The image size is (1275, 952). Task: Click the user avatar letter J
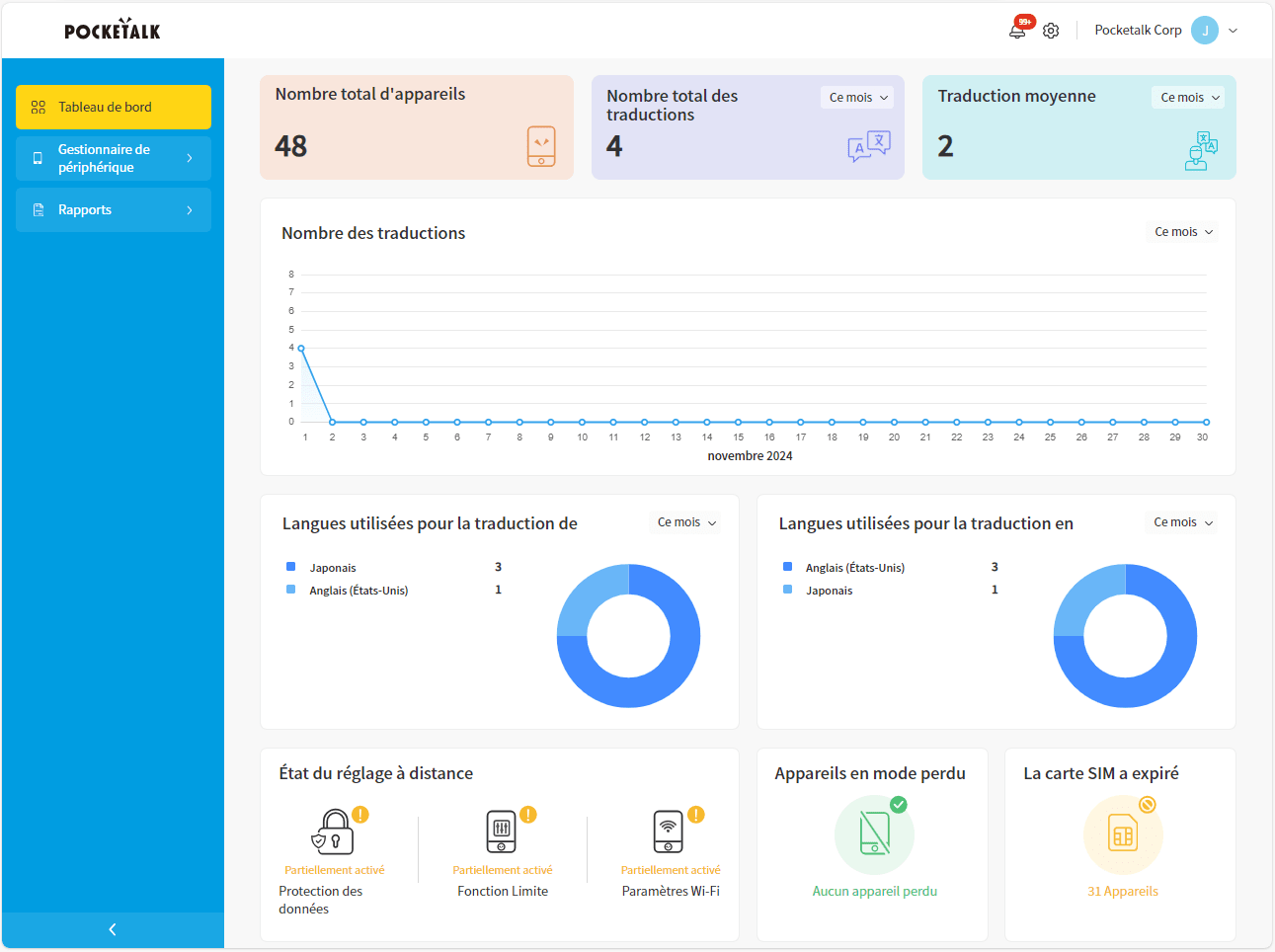[1205, 31]
